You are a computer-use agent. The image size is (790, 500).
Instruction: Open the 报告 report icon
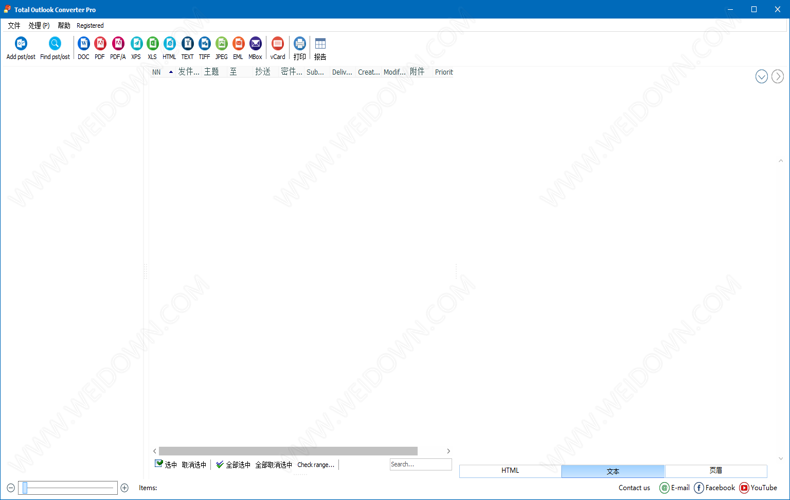point(320,46)
